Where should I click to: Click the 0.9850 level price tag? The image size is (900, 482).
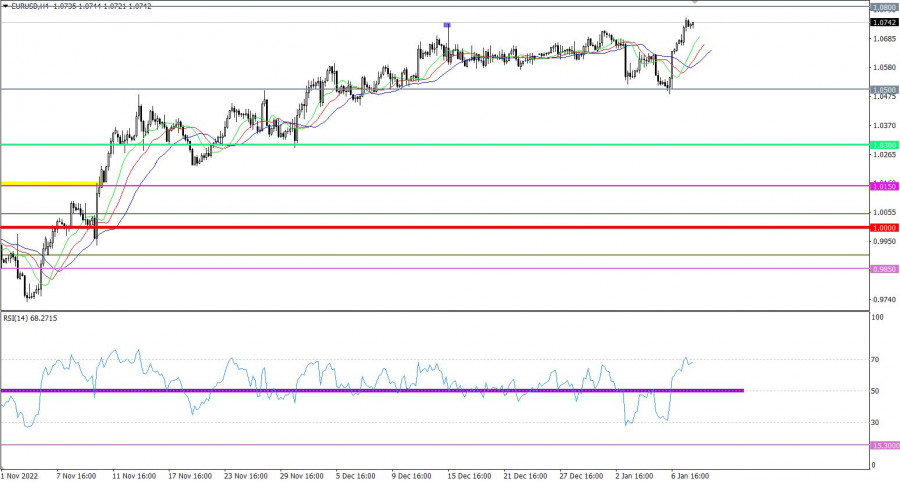click(883, 268)
